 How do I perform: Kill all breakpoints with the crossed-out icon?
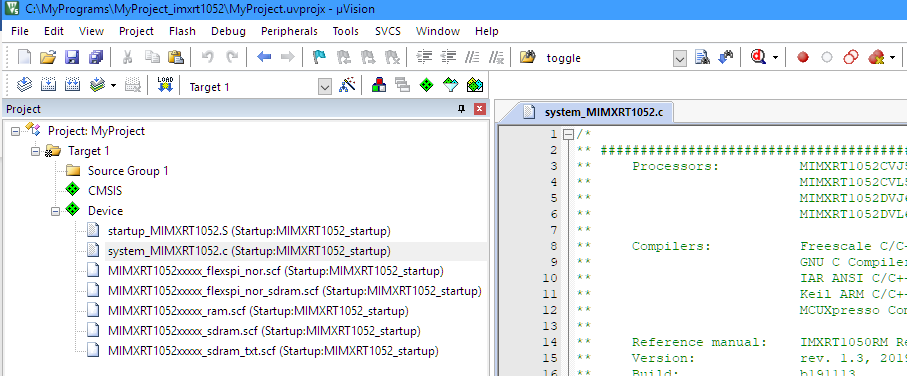(876, 57)
